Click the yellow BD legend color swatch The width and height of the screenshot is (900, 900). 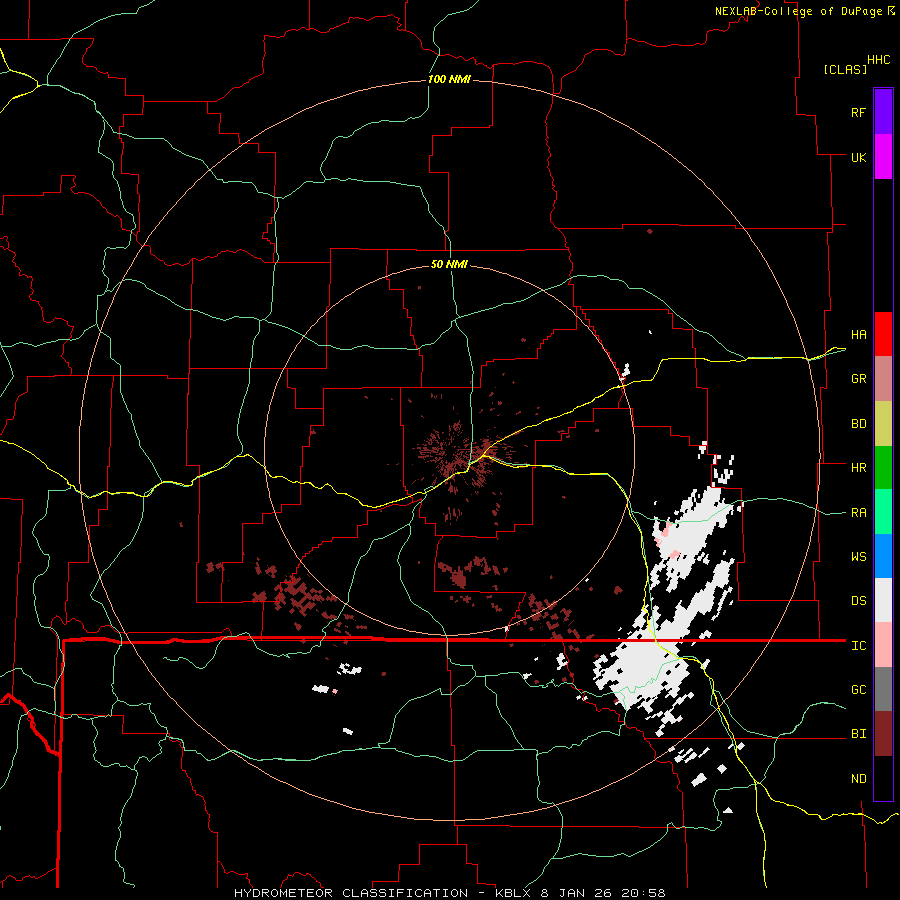[883, 423]
